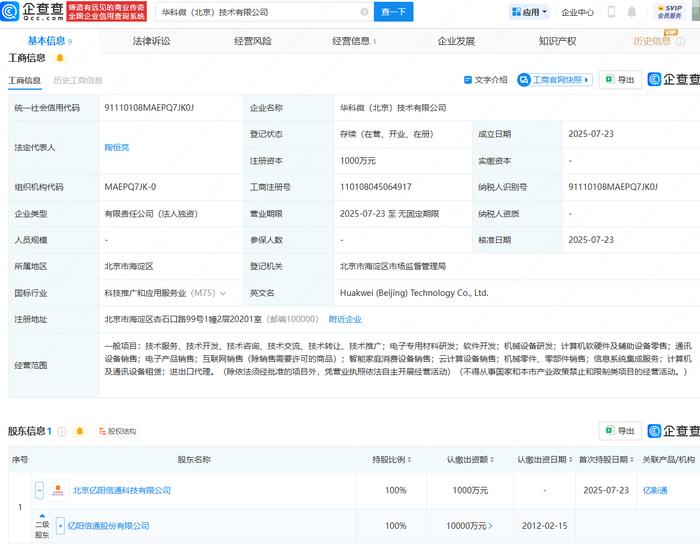Viewport: 700px width, 544px height.
Task: Click the registration number 110108045064917
Action: click(x=375, y=187)
